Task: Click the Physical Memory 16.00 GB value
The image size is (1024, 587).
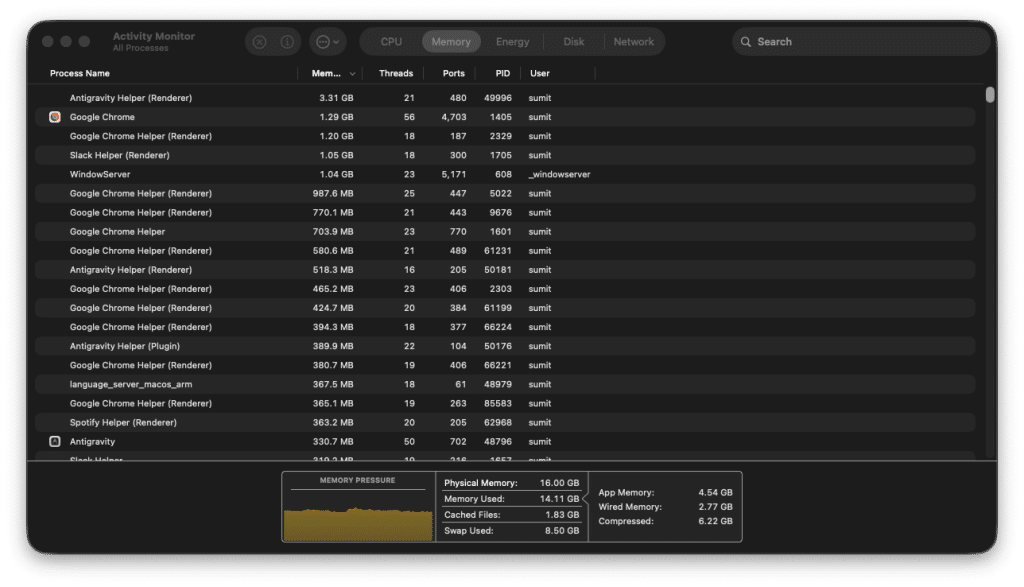Action: coord(559,483)
